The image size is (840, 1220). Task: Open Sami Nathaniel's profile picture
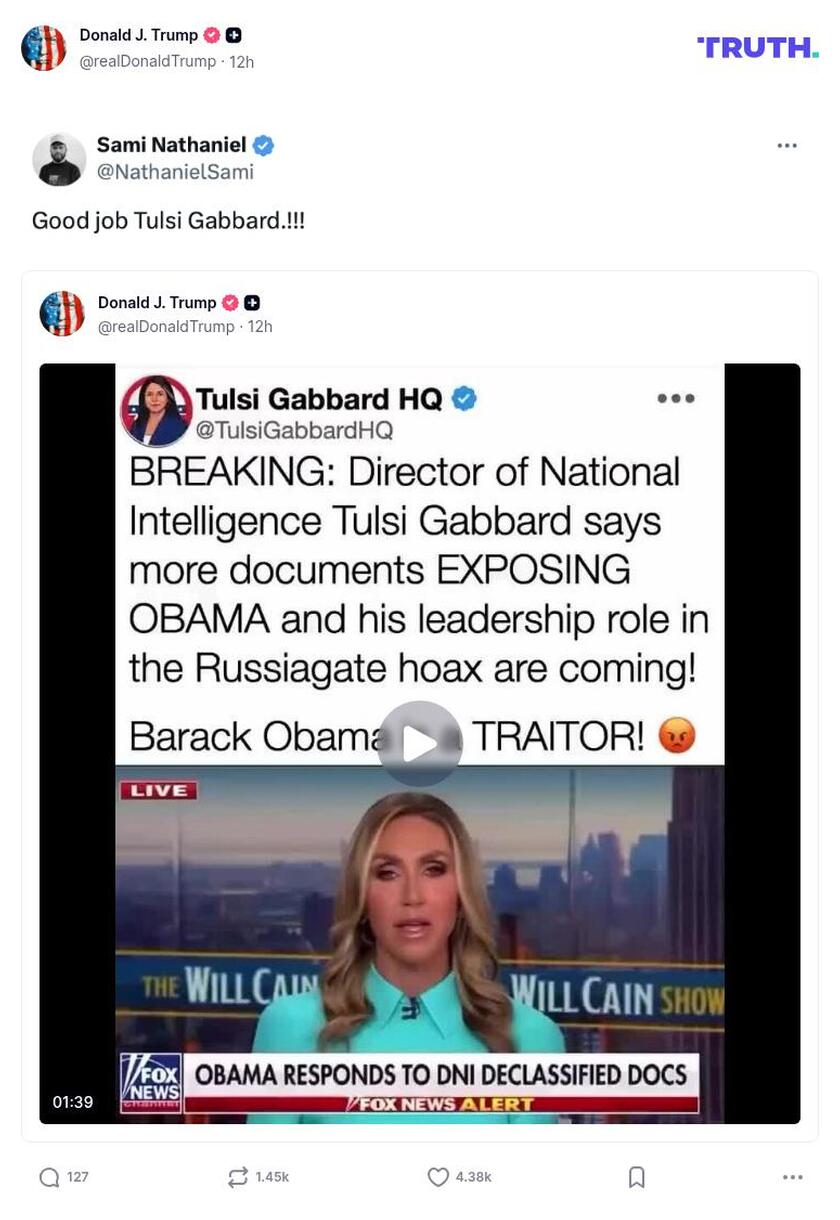(x=59, y=159)
